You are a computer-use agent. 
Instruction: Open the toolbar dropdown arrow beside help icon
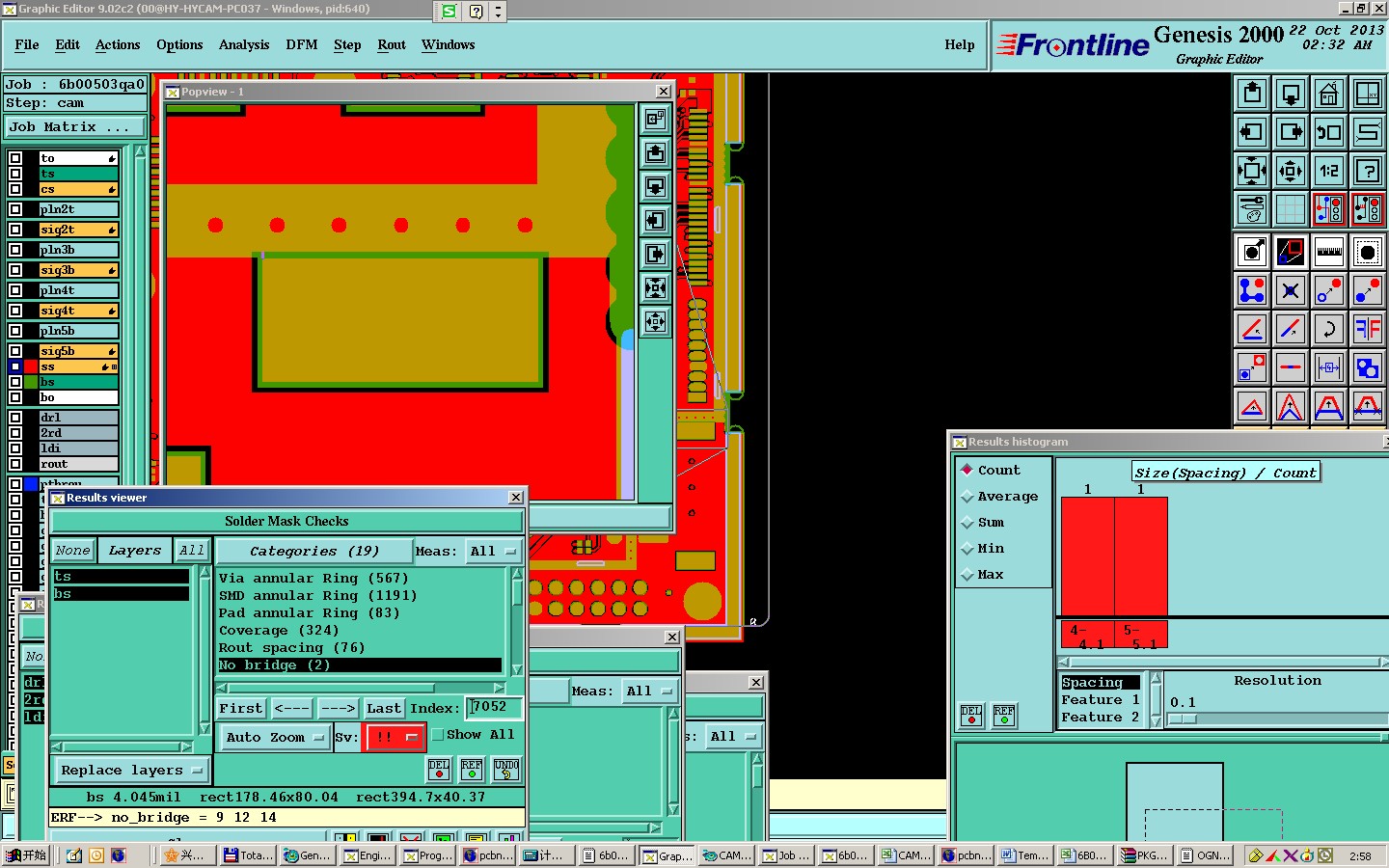click(498, 12)
